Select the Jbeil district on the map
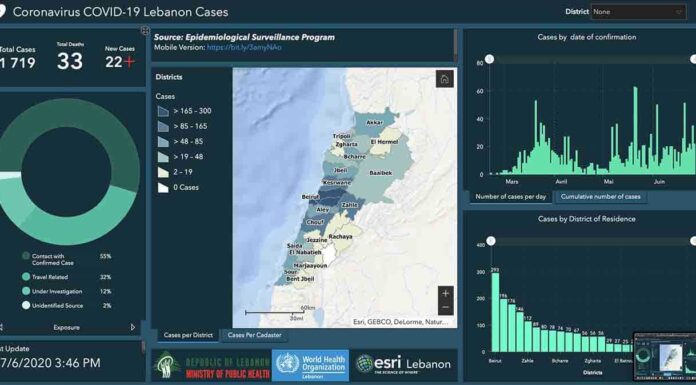 coord(340,170)
